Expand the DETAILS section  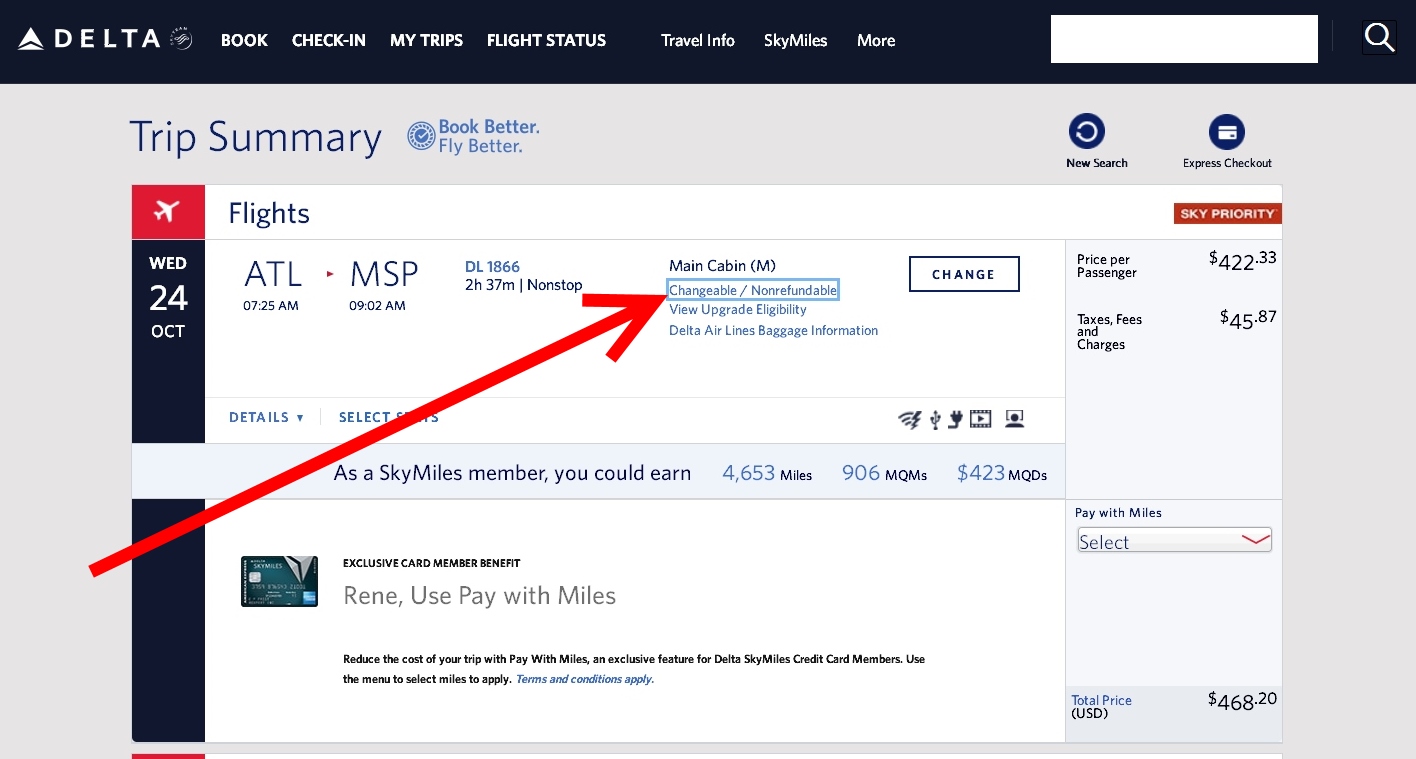pyautogui.click(x=265, y=417)
